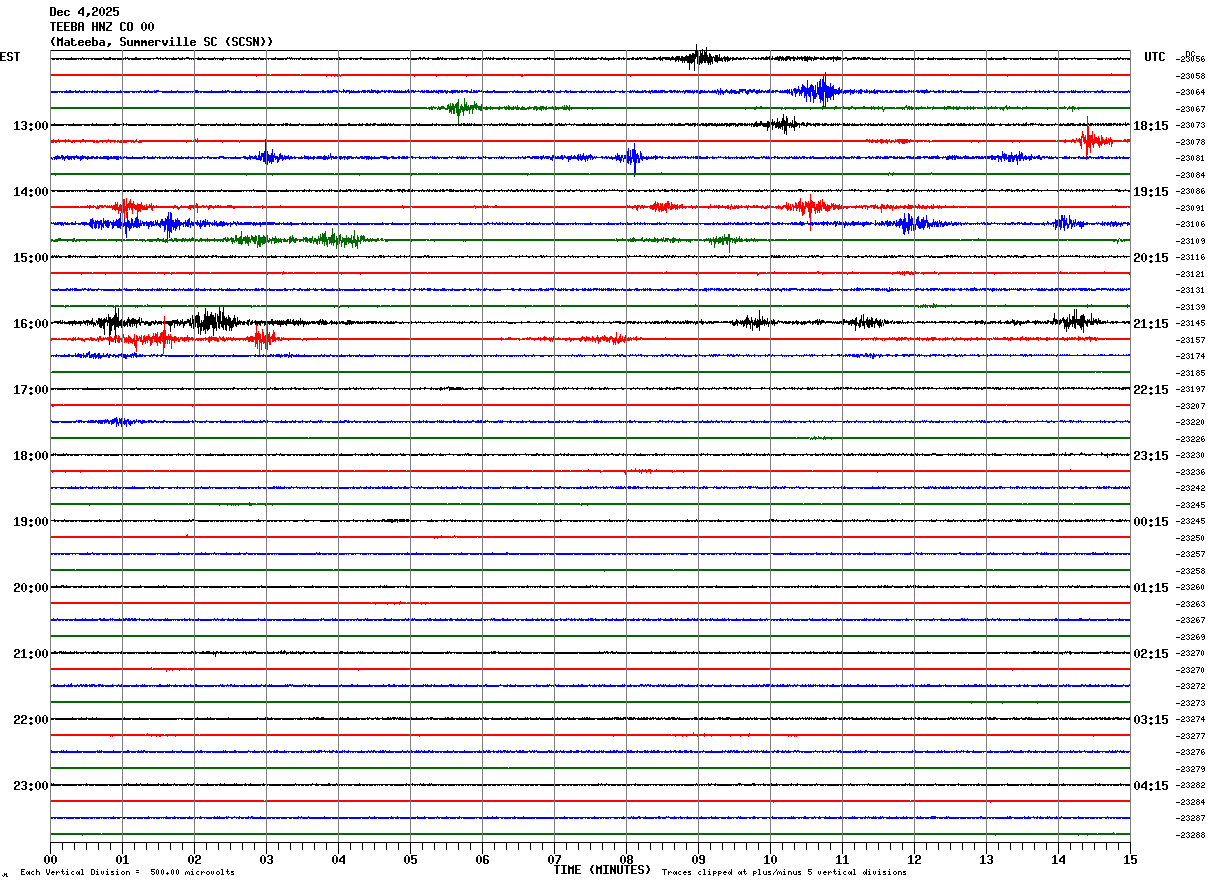Click the Each Vertical Division 500.00 microvolts note
1210x886 pixels.
127,873
